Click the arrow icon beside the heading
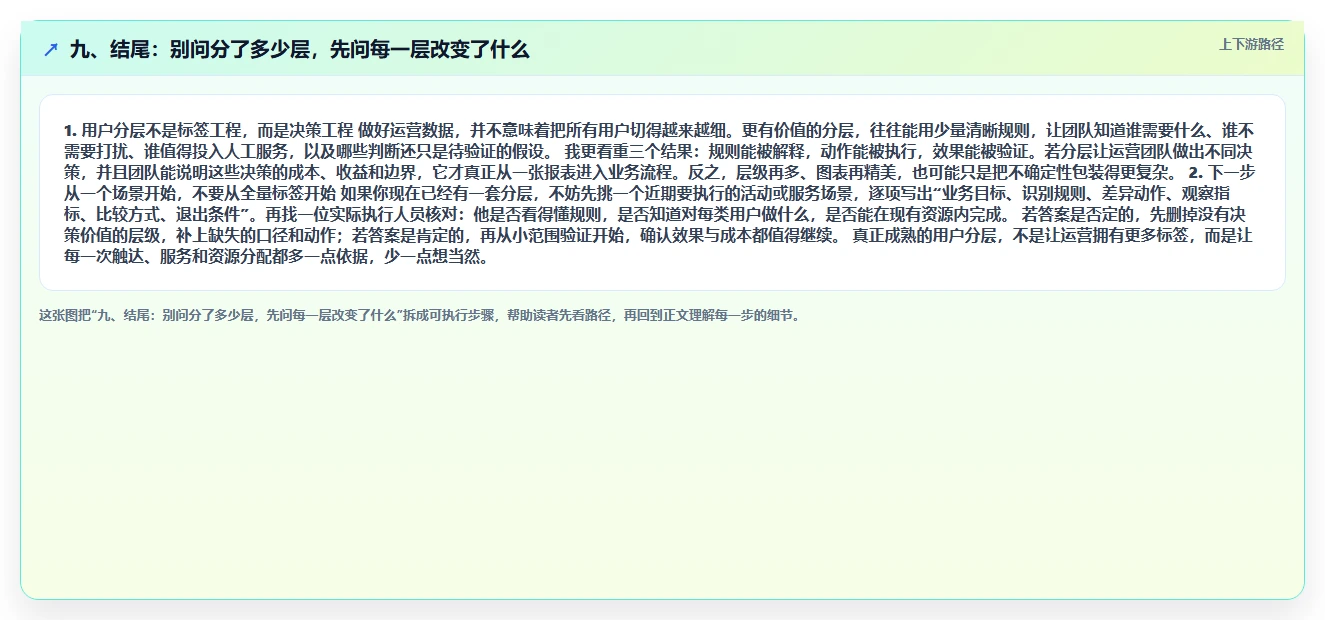The width and height of the screenshot is (1325, 620). coord(51,49)
